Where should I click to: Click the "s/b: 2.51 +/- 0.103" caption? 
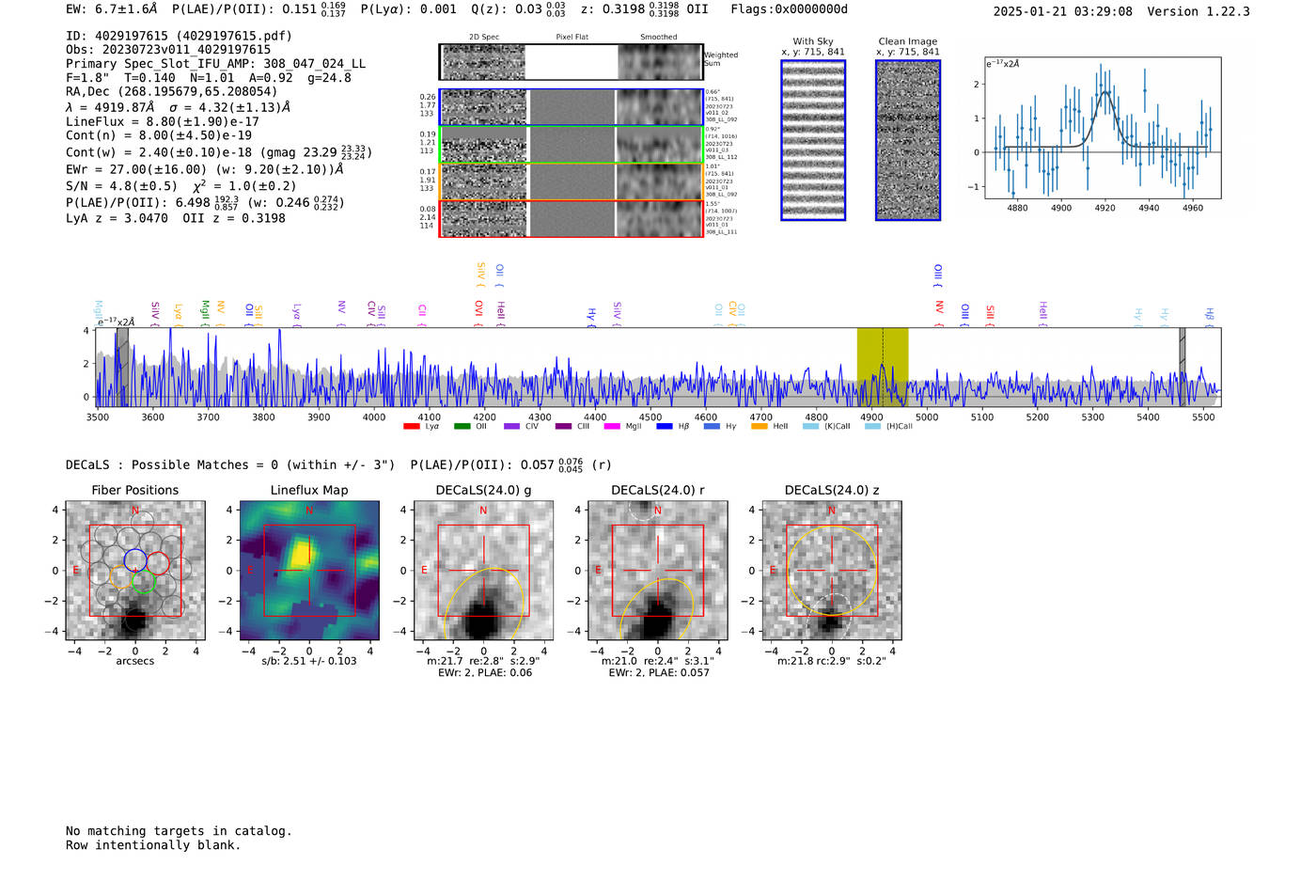click(x=309, y=661)
